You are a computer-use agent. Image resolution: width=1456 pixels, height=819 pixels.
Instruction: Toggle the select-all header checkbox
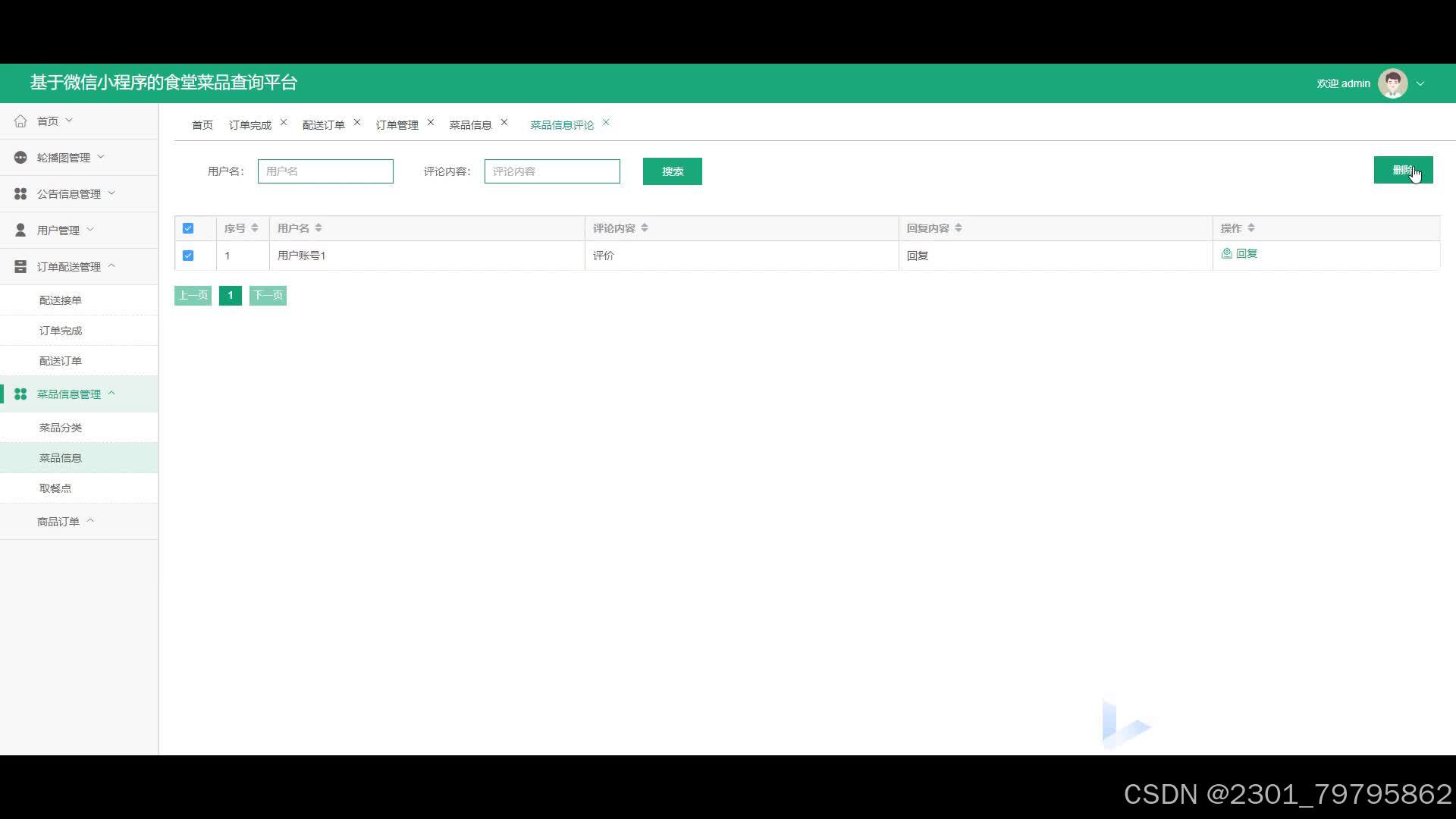coord(188,228)
